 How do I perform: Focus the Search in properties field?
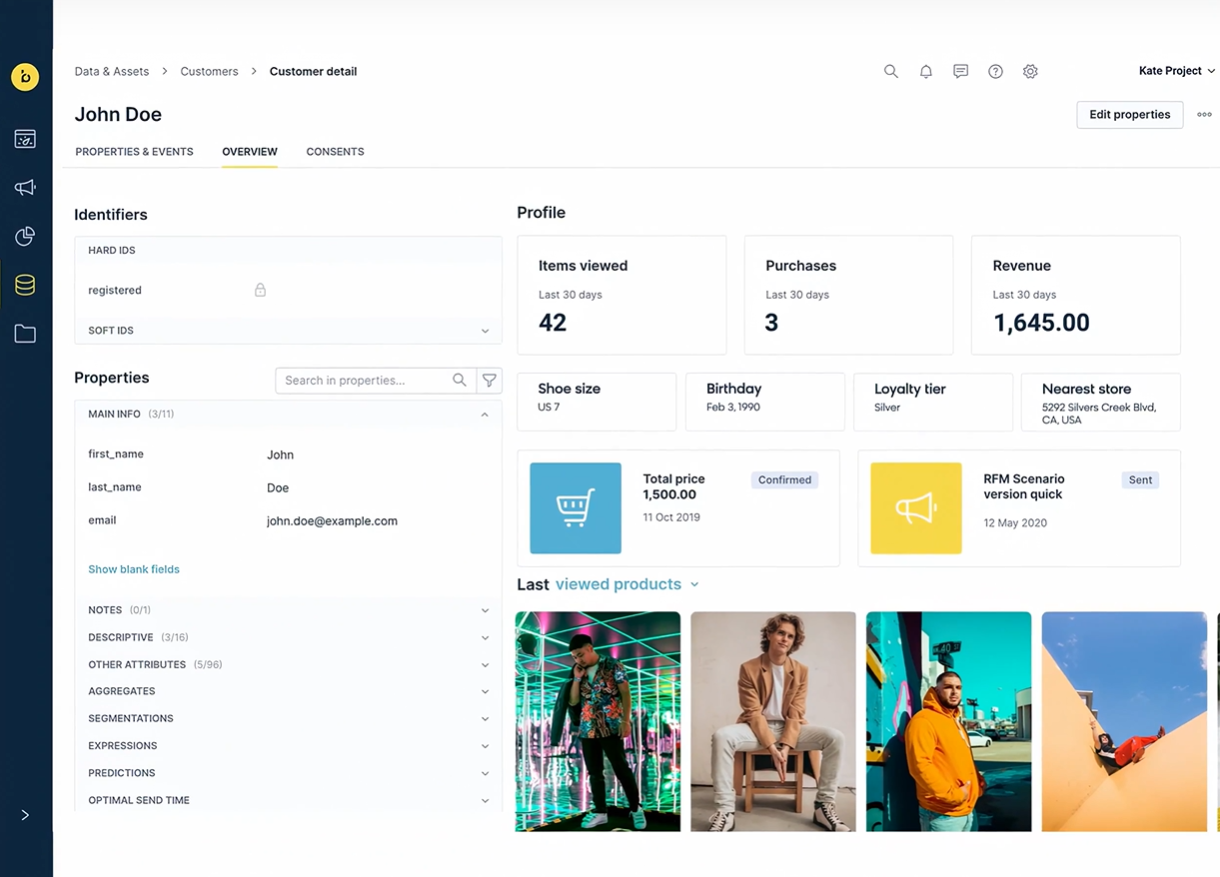[375, 380]
